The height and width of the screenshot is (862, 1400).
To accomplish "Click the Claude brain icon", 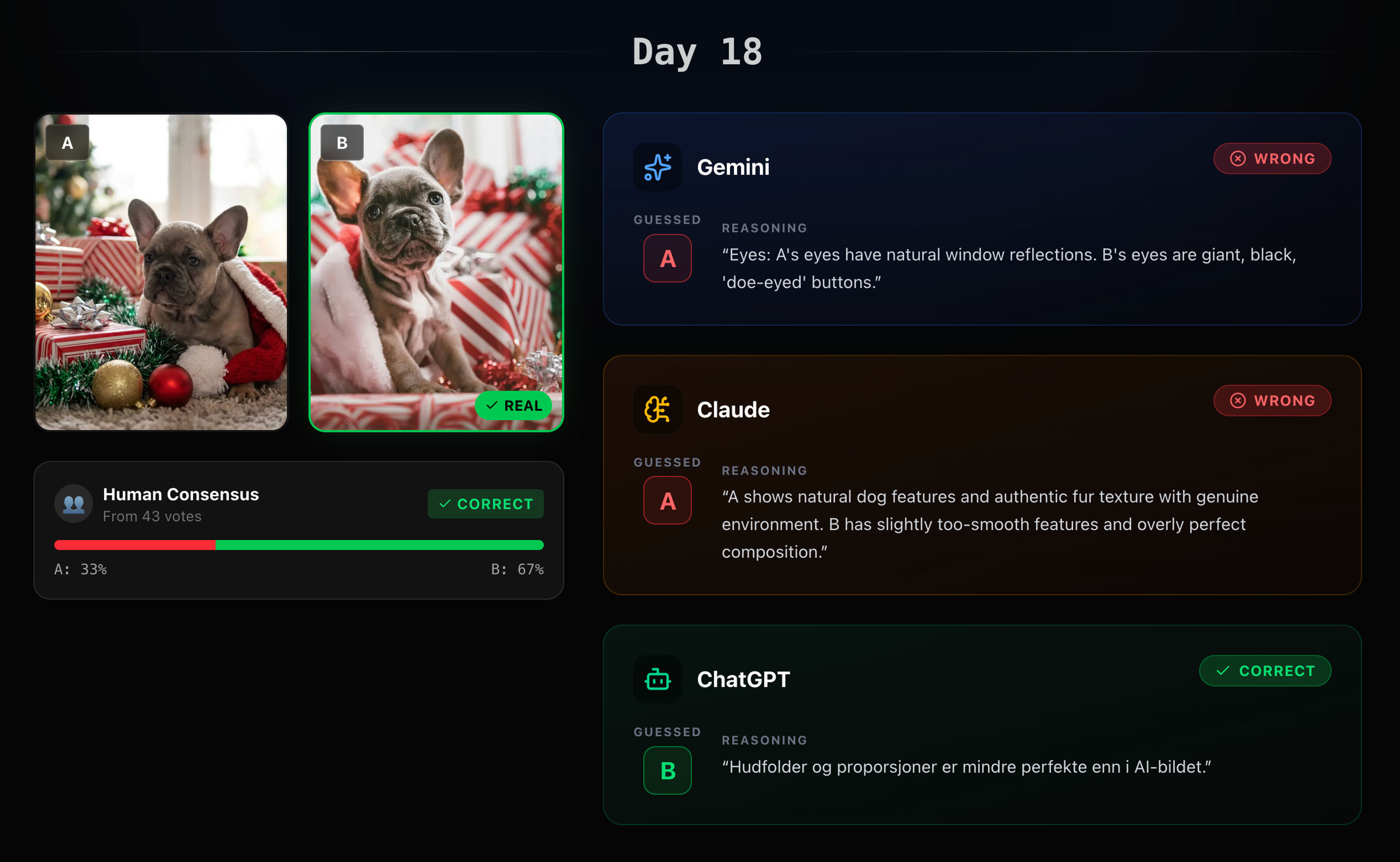I will pos(657,409).
